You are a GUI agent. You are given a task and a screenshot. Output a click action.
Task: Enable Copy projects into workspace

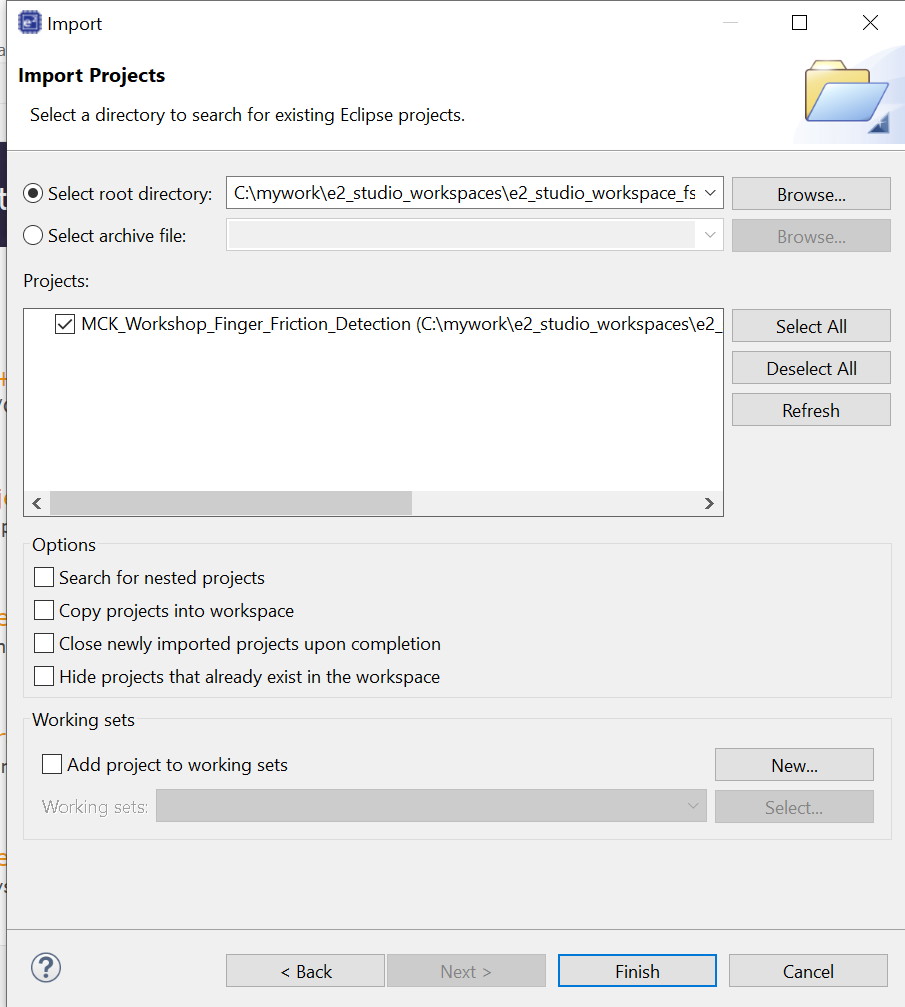[x=44, y=610]
